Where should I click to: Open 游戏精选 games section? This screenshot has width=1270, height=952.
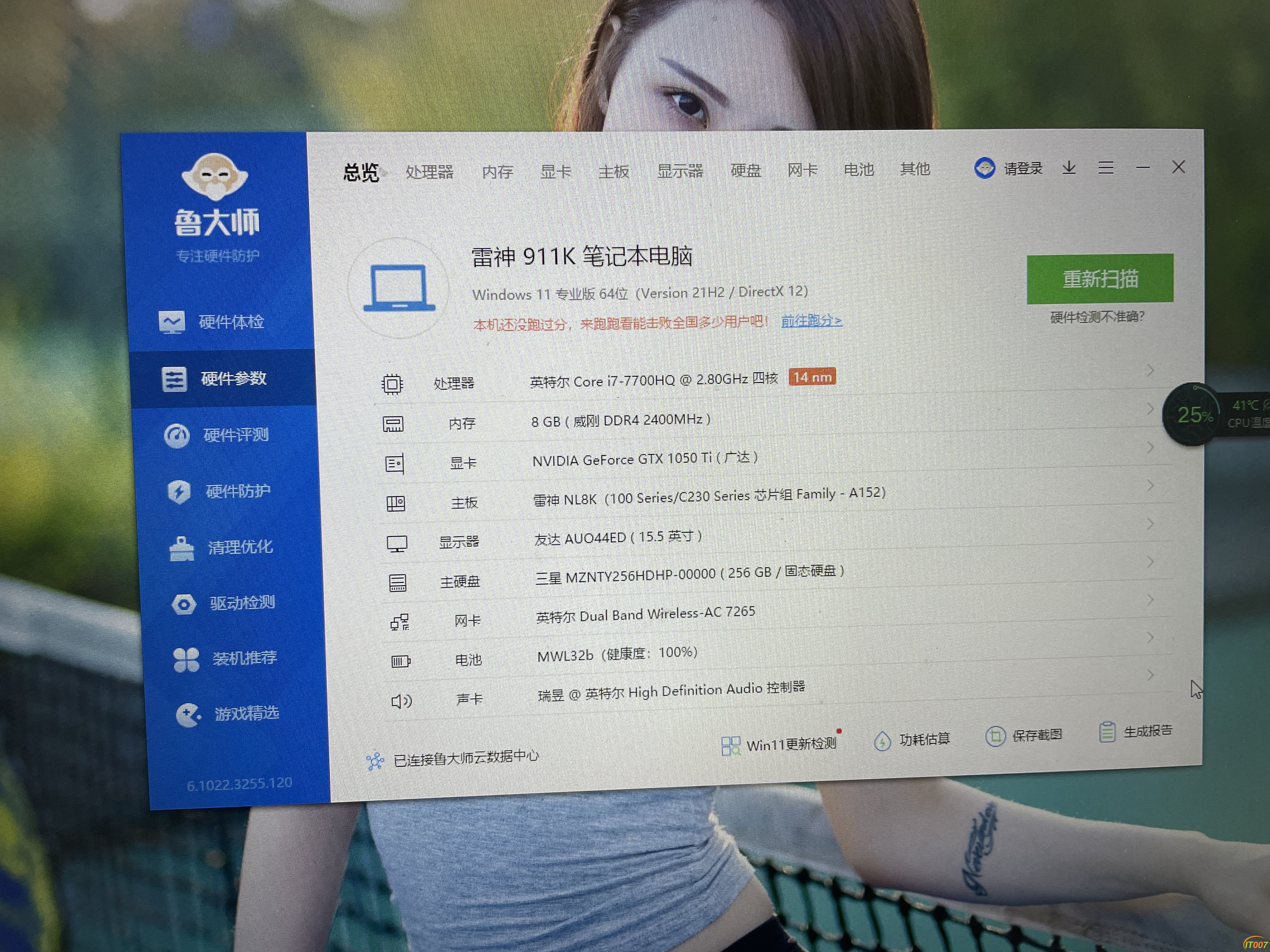(x=227, y=714)
